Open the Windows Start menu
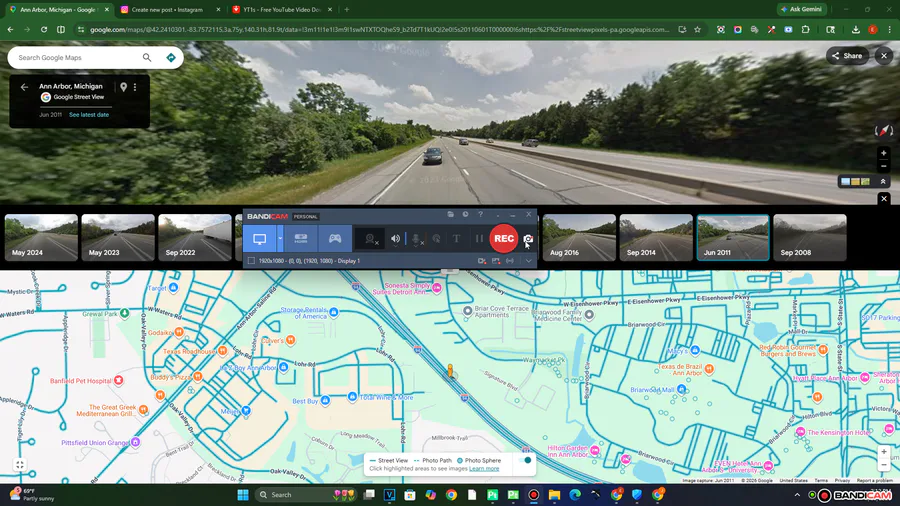 click(243, 495)
